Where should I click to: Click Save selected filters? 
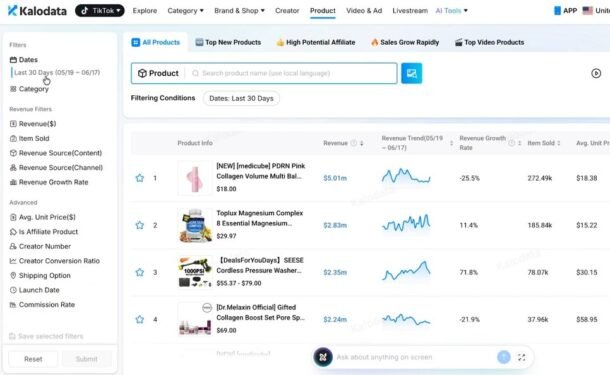pyautogui.click(x=46, y=336)
